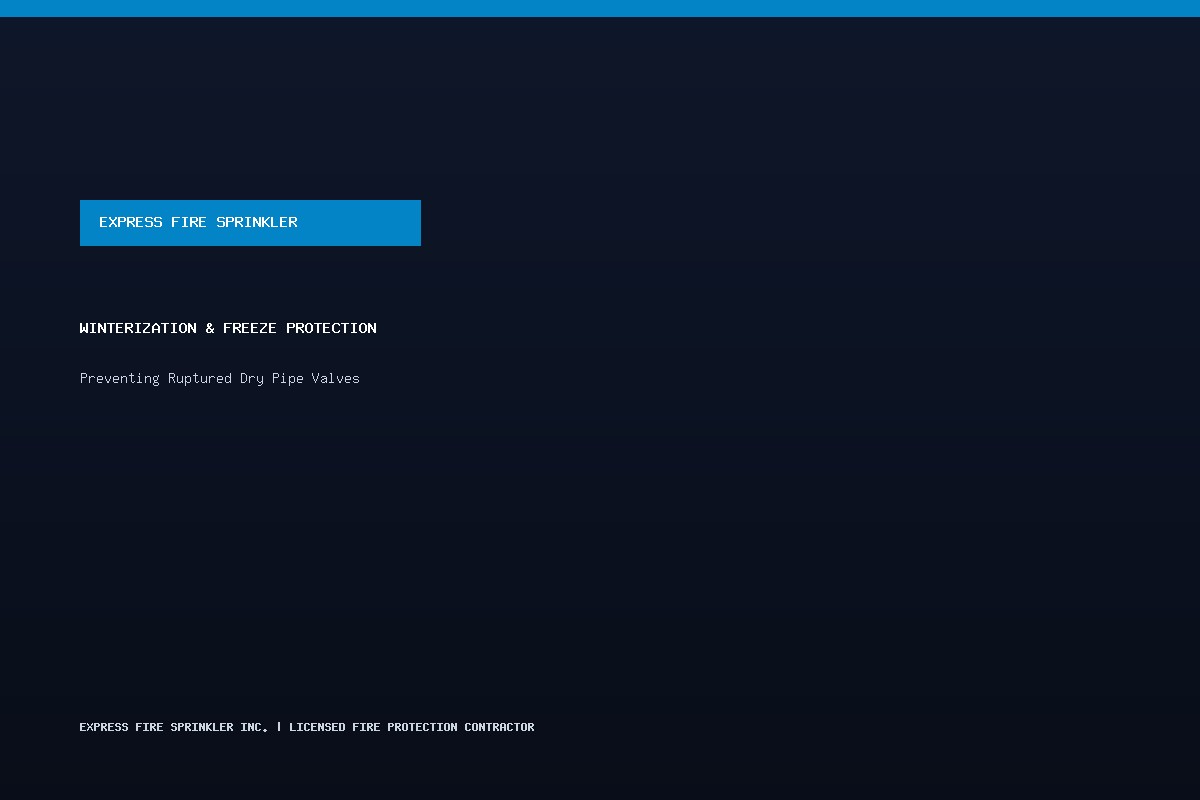
Task: Click the word Valves in the subtitle
Action: [336, 378]
